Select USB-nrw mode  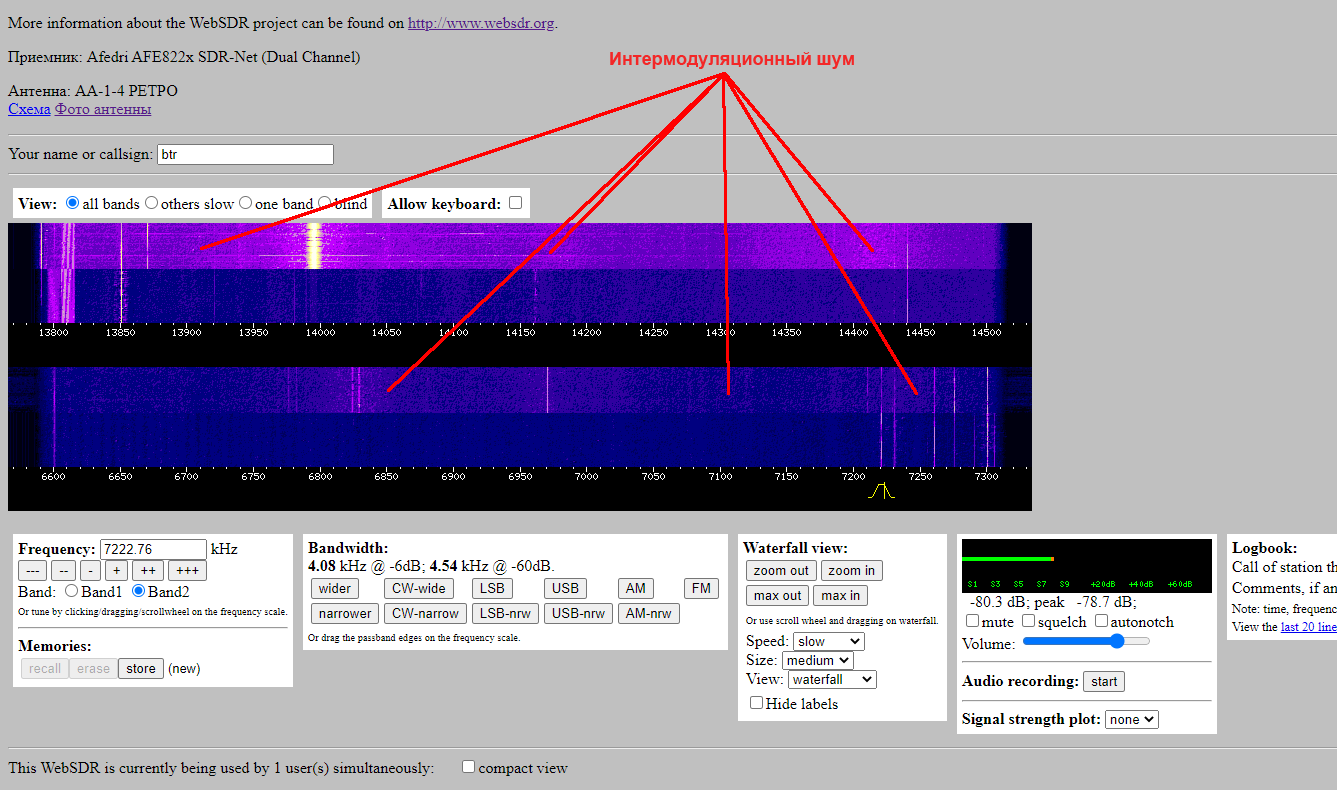pyautogui.click(x=579, y=613)
